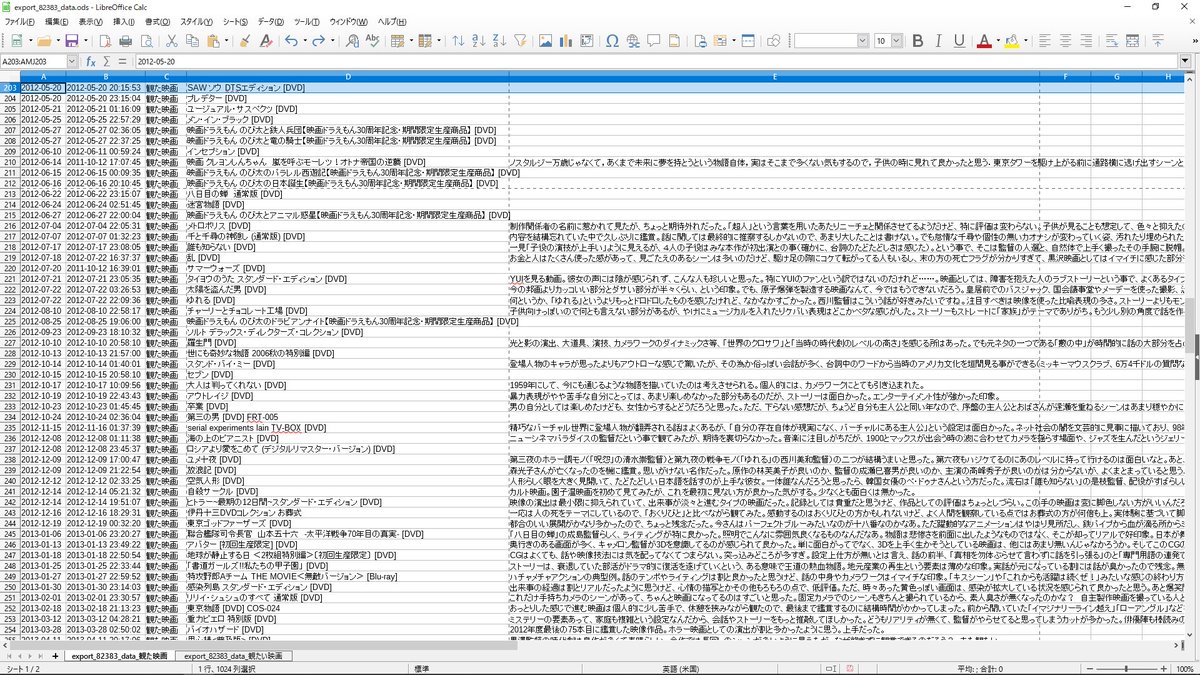
Task: Open the ファイル menu
Action: (x=19, y=21)
